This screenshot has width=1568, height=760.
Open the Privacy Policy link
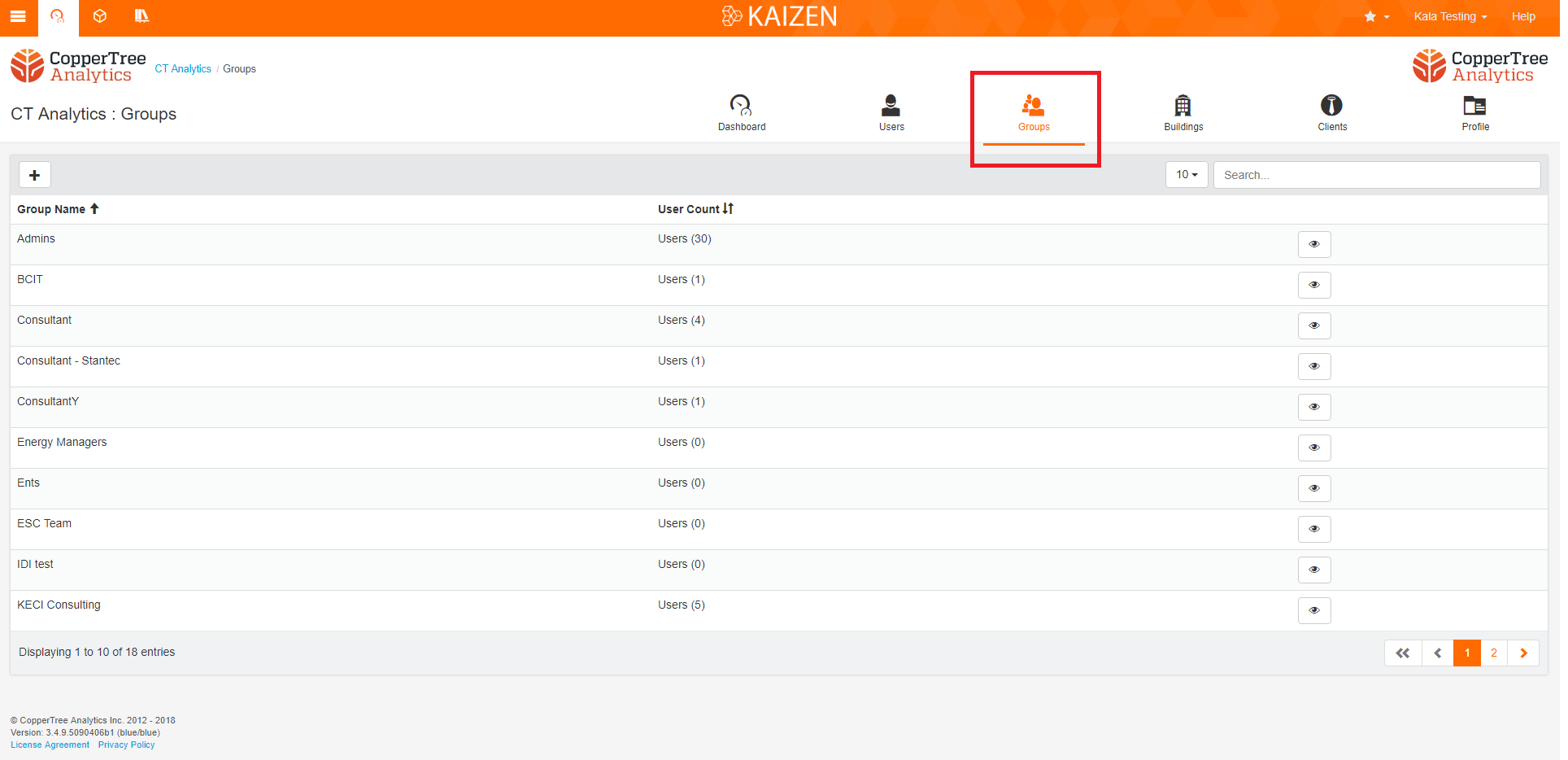(x=127, y=745)
